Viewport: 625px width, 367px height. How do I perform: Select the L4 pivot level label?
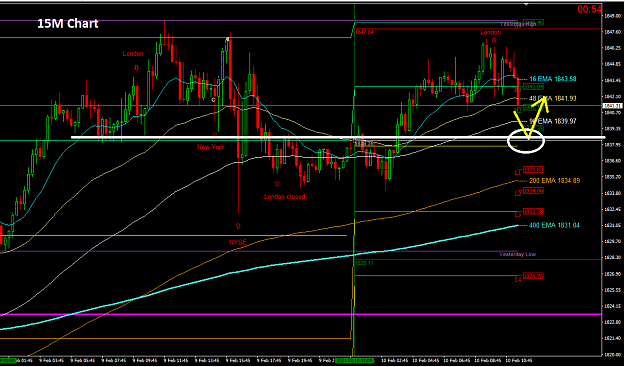click(518, 280)
